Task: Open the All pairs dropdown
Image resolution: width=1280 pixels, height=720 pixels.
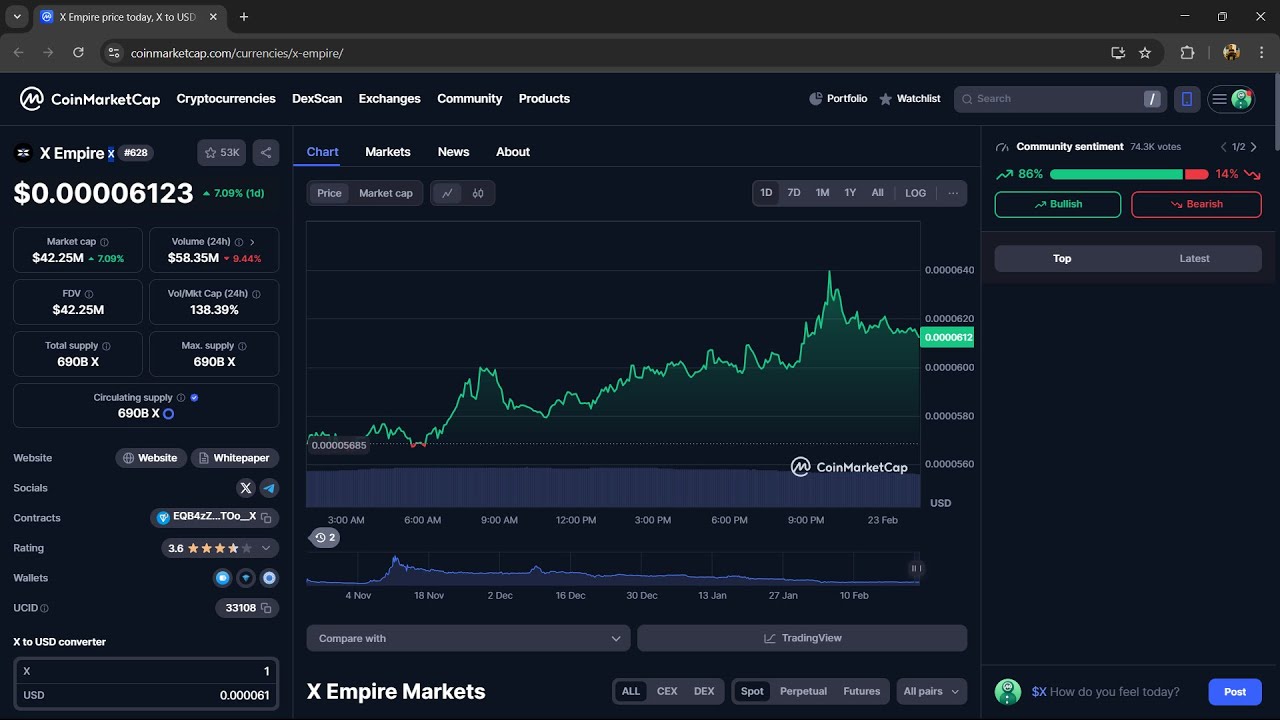Action: 932,691
